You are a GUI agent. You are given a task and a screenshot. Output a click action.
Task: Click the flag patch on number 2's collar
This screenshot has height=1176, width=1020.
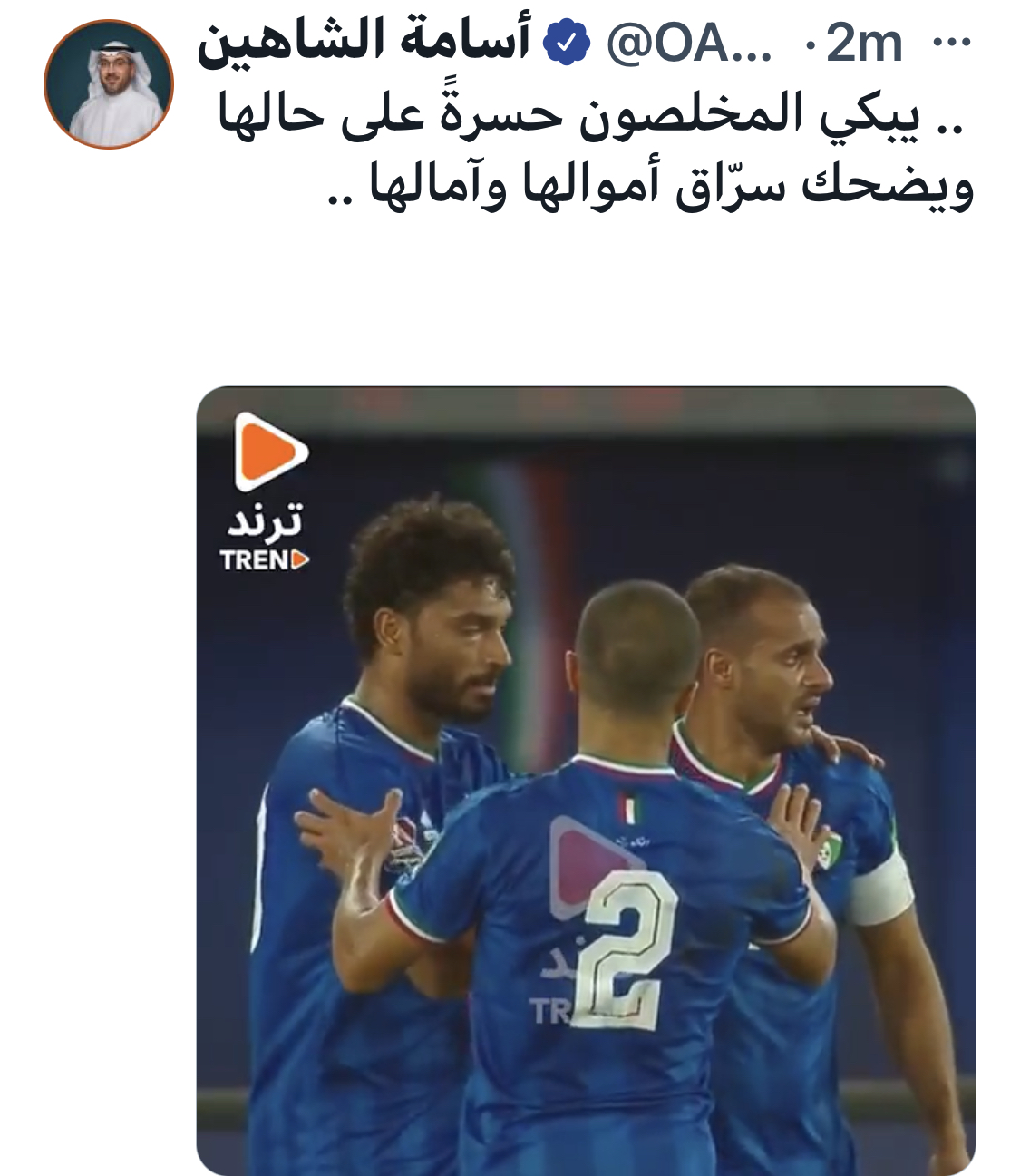click(x=627, y=809)
